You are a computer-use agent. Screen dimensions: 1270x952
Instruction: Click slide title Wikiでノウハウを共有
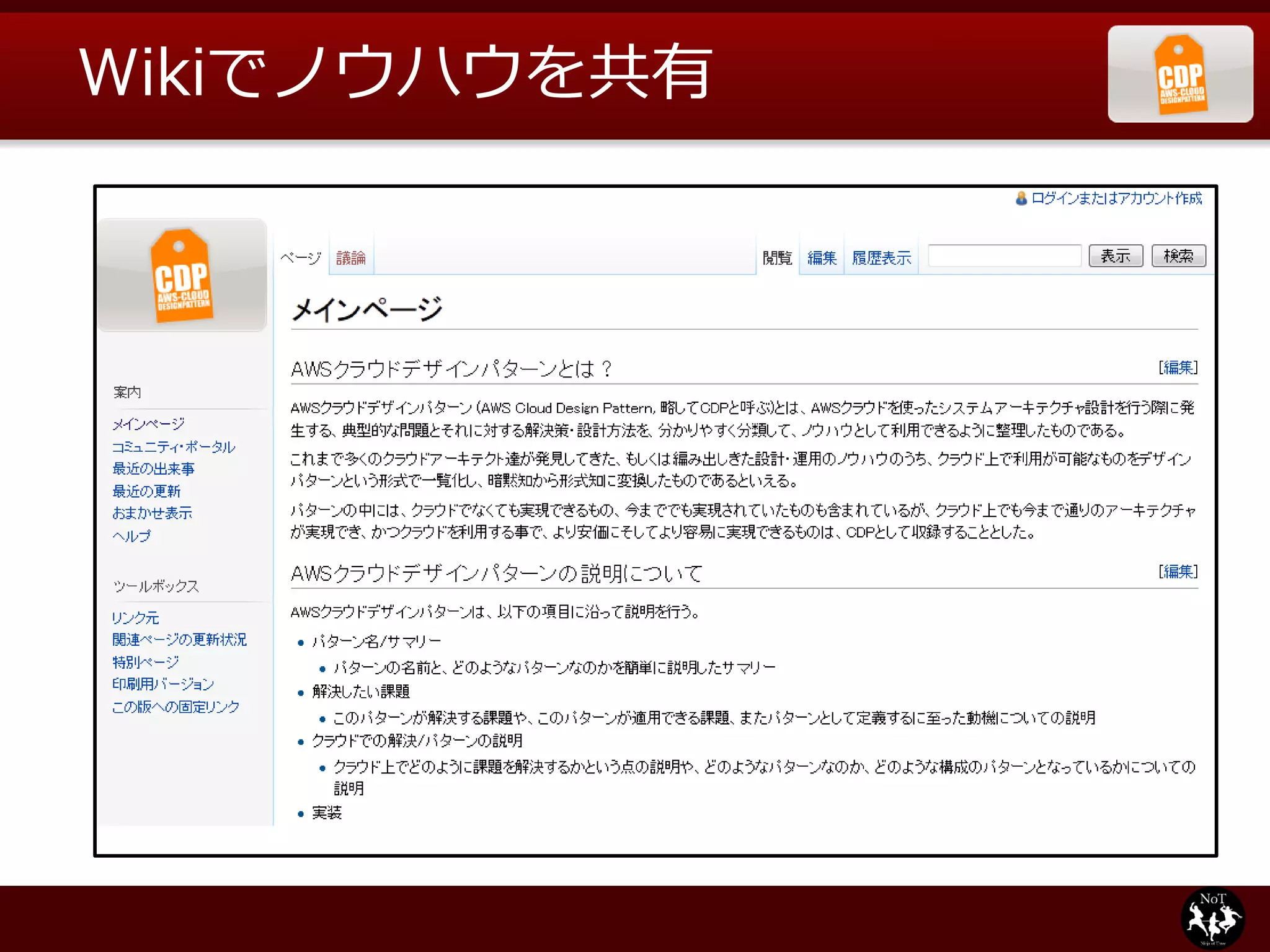pyautogui.click(x=396, y=72)
